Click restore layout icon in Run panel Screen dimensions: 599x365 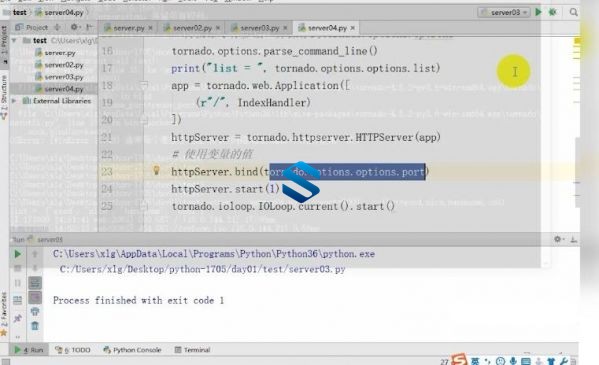(x=18, y=300)
